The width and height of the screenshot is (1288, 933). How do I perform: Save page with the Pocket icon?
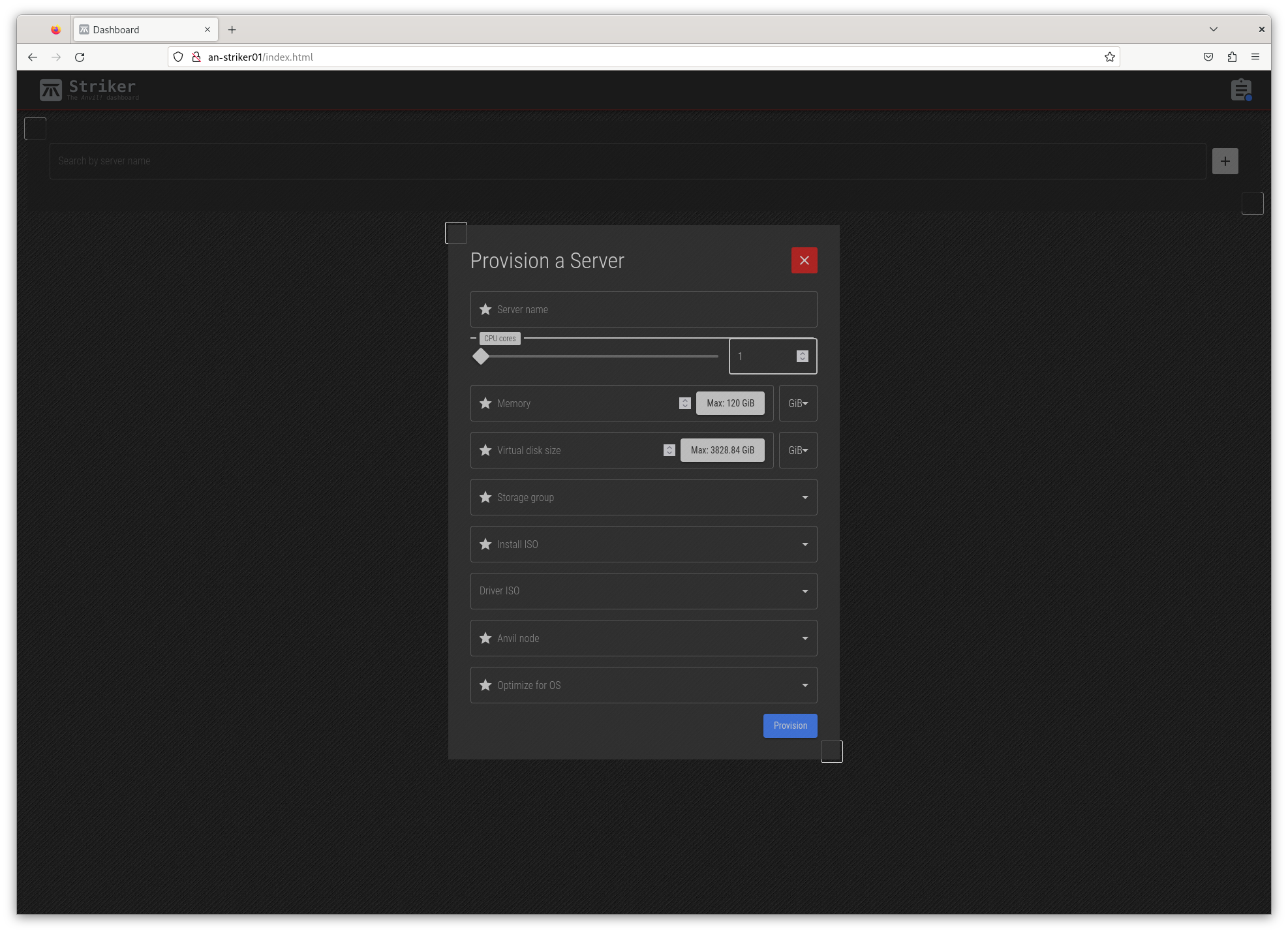(1208, 57)
